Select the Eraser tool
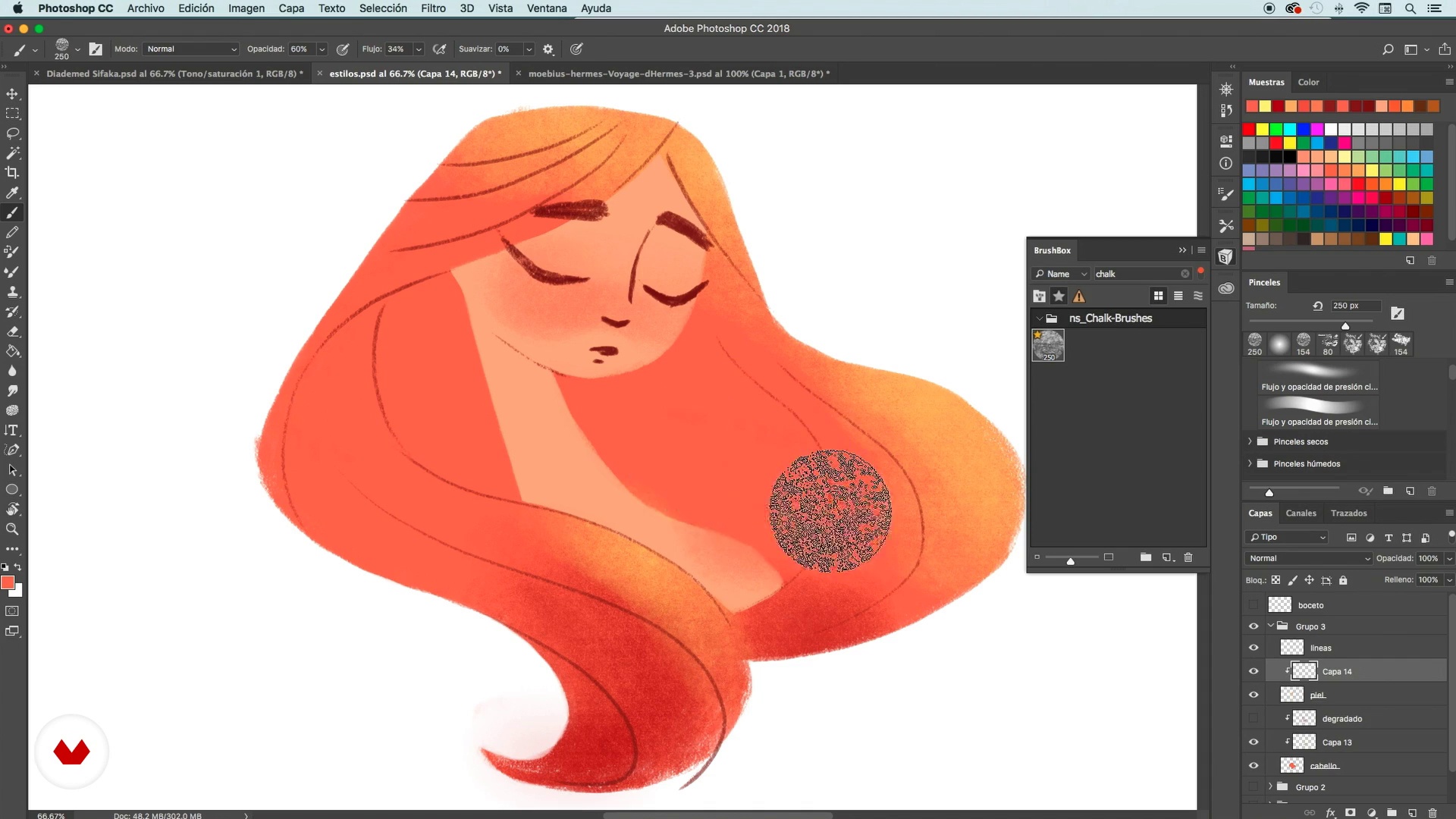The image size is (1456, 819). pyautogui.click(x=12, y=331)
